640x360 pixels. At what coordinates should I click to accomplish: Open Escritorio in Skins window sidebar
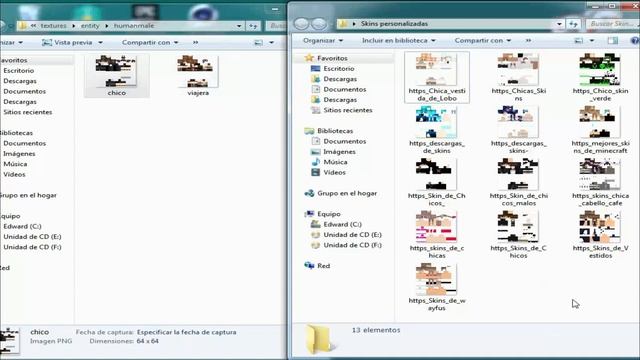click(x=338, y=69)
